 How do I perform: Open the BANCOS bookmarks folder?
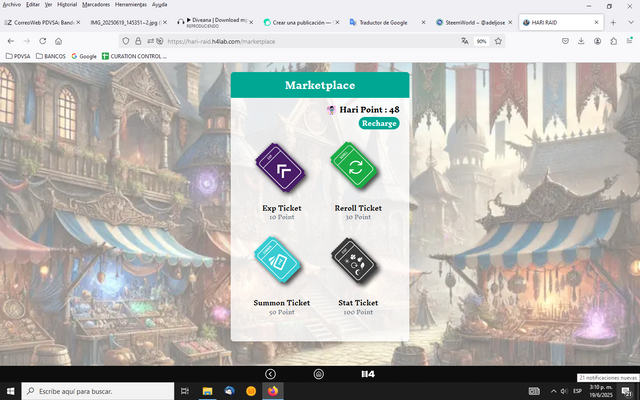point(51,56)
